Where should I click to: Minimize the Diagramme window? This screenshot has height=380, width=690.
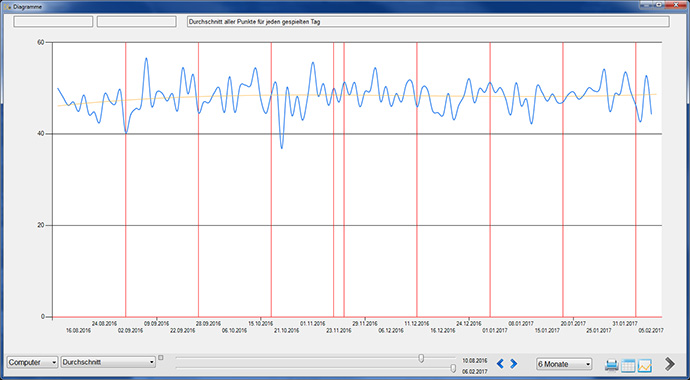pyautogui.click(x=646, y=4)
